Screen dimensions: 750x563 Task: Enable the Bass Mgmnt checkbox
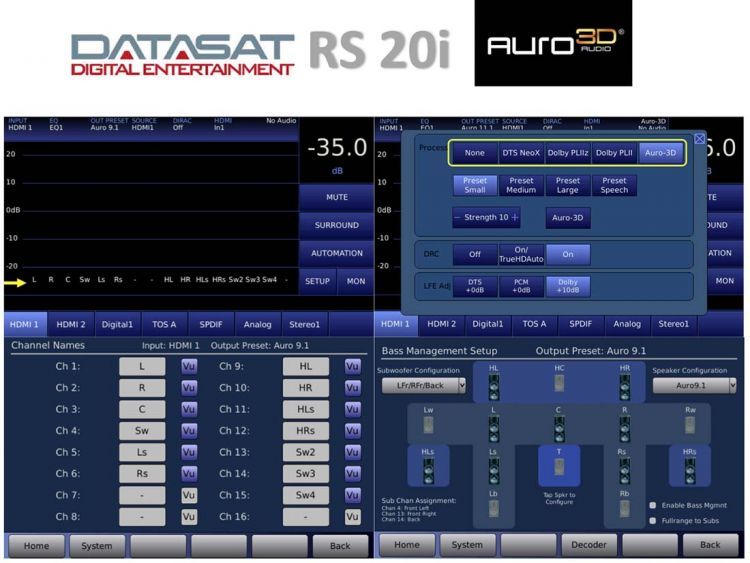(x=653, y=506)
